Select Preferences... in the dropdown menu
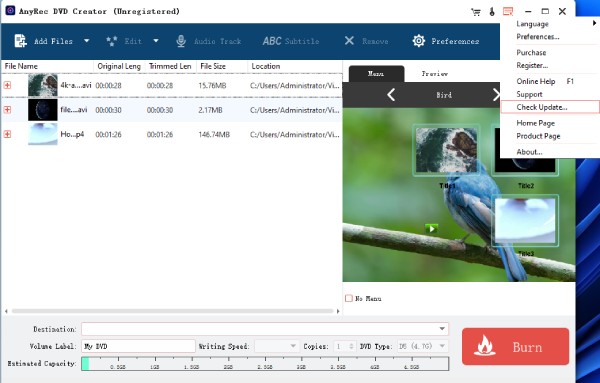 click(549, 37)
